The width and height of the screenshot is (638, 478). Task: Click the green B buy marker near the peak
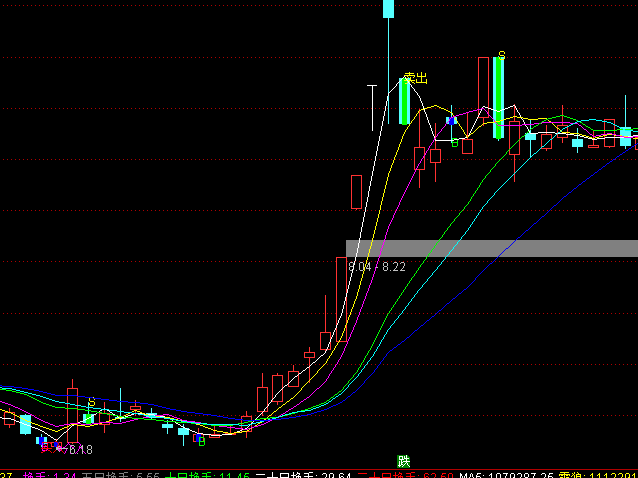tap(455, 143)
